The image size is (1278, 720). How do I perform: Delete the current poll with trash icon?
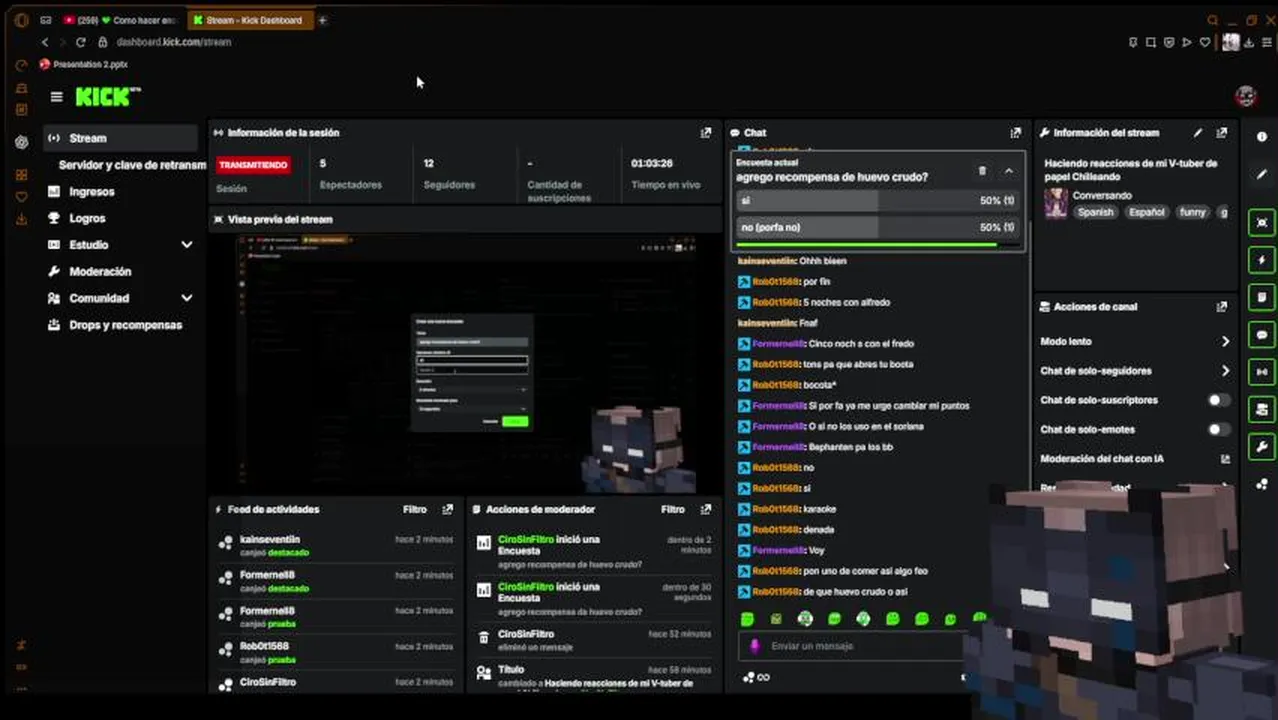click(982, 171)
